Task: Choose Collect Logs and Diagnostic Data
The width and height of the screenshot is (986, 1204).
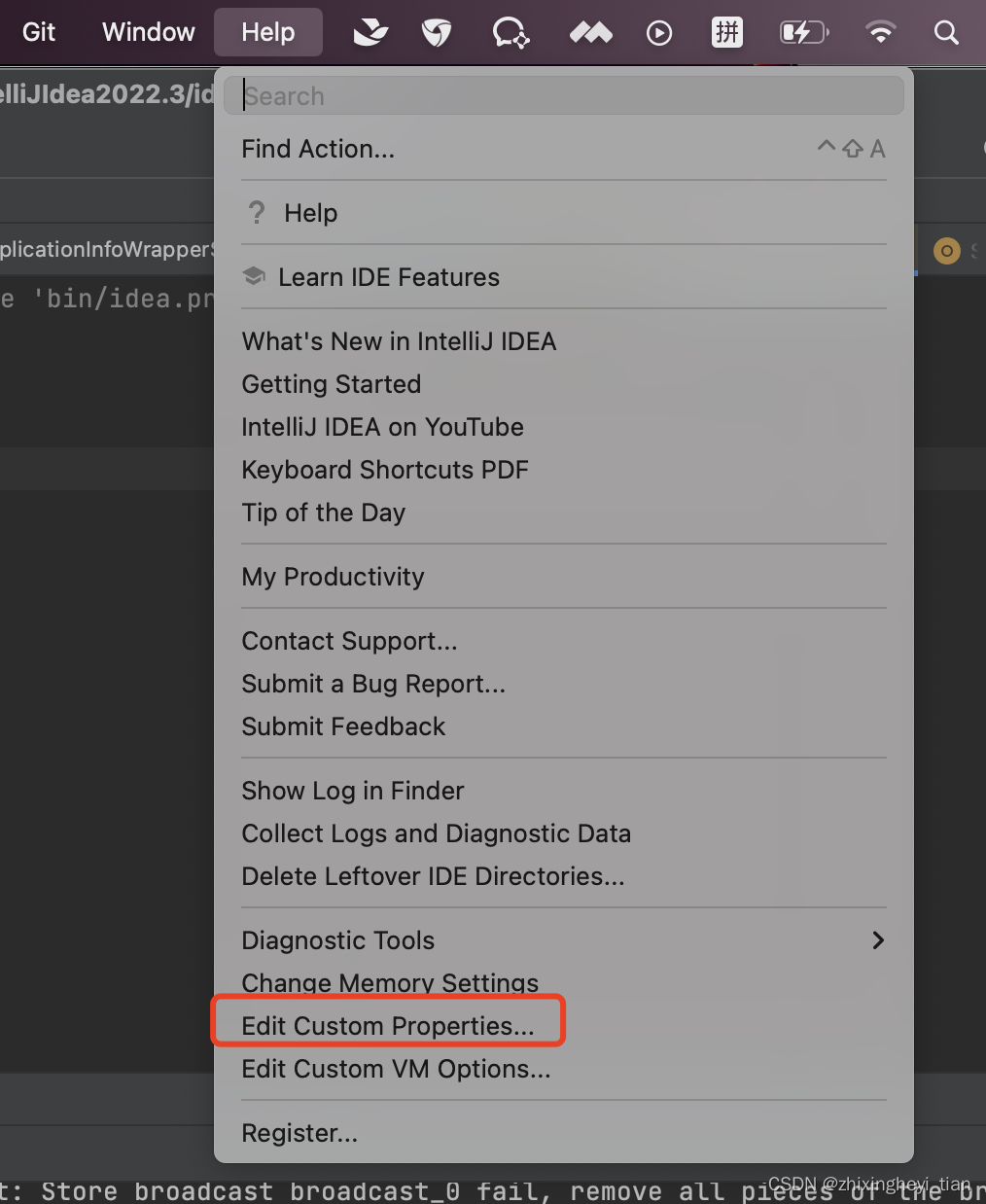Action: [564, 833]
